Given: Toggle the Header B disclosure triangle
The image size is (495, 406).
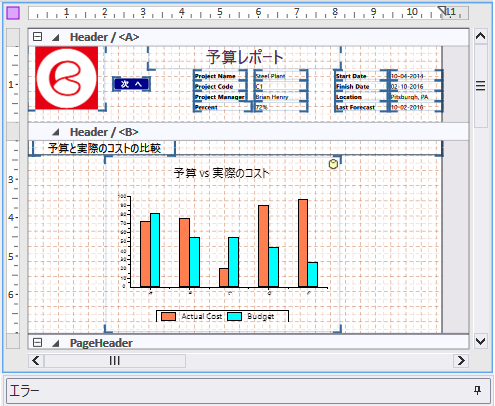Looking at the screenshot, I should click(56, 132).
